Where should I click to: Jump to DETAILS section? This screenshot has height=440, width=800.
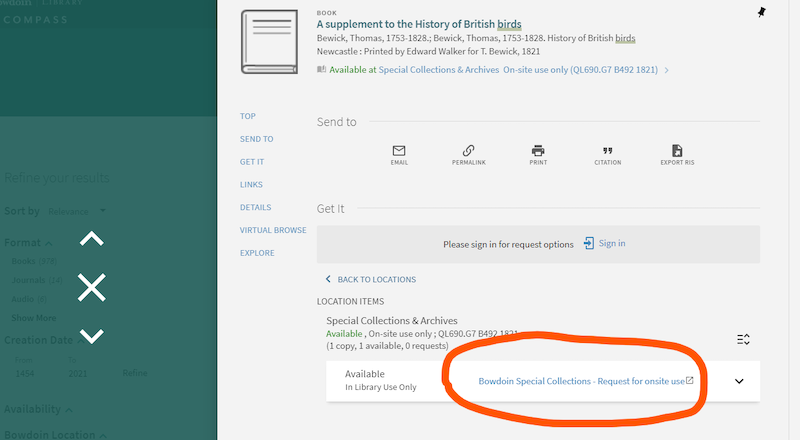pyautogui.click(x=256, y=207)
